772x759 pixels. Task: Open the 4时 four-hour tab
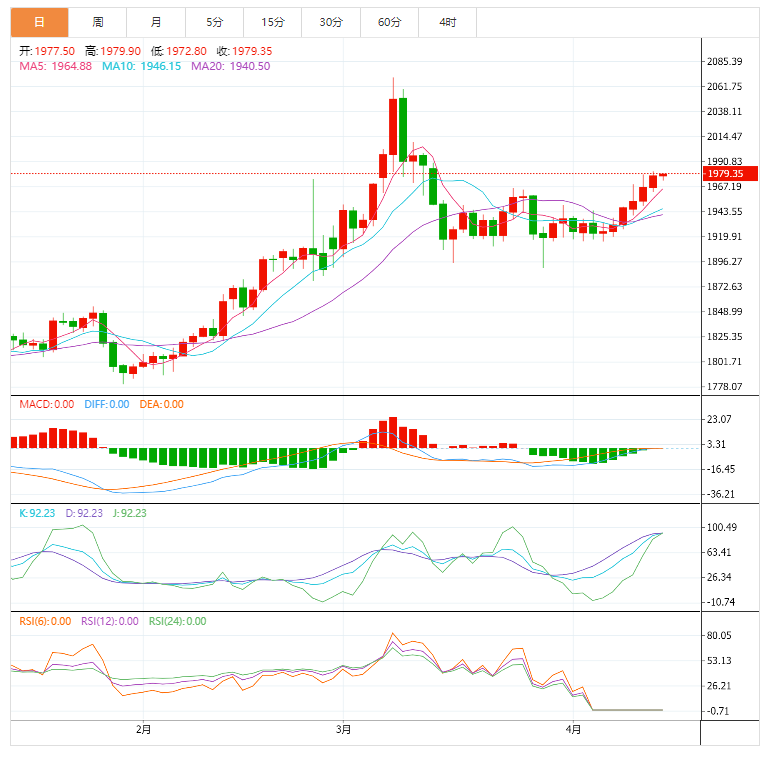448,22
